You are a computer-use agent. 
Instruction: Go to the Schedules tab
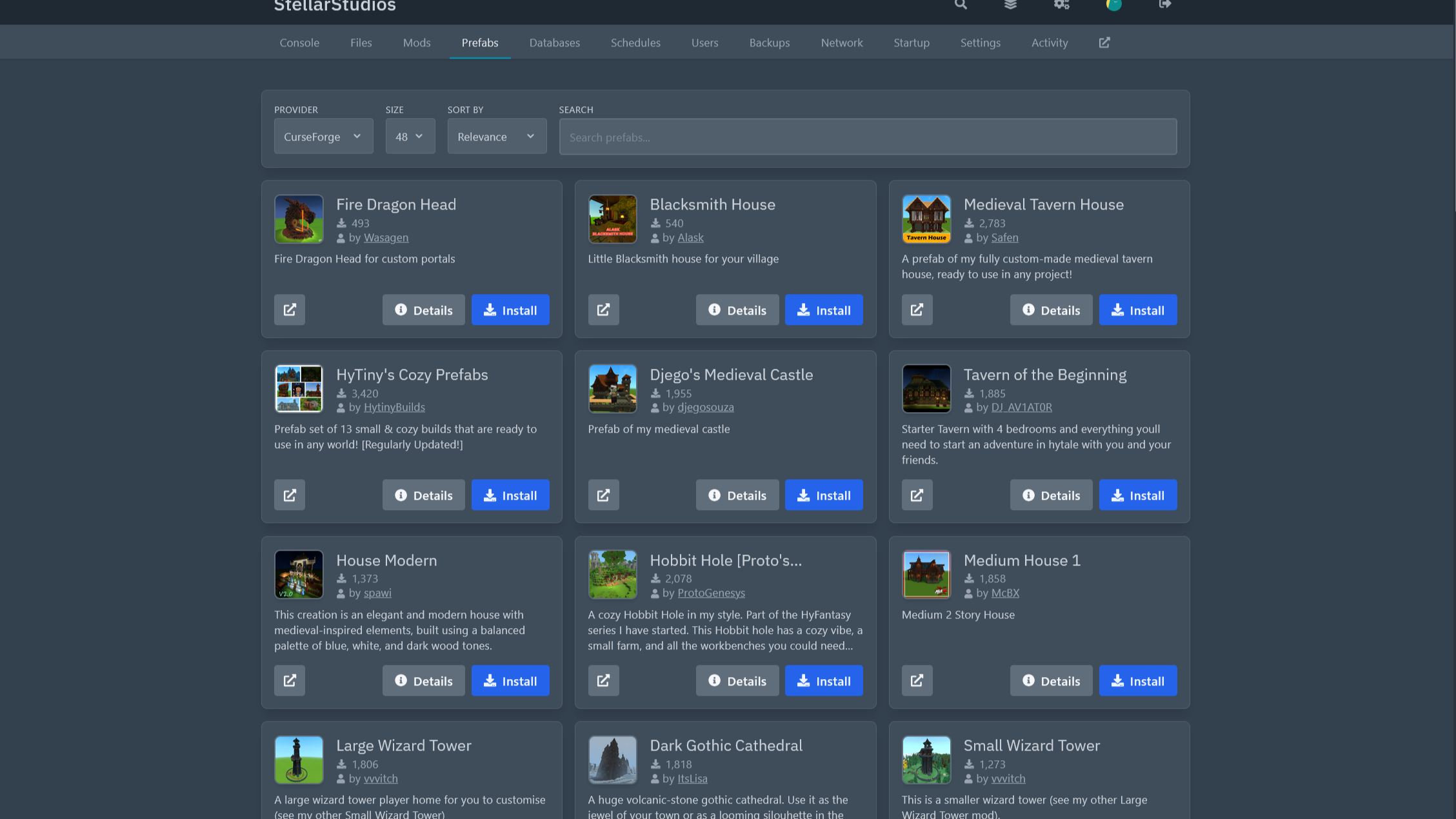click(x=635, y=43)
